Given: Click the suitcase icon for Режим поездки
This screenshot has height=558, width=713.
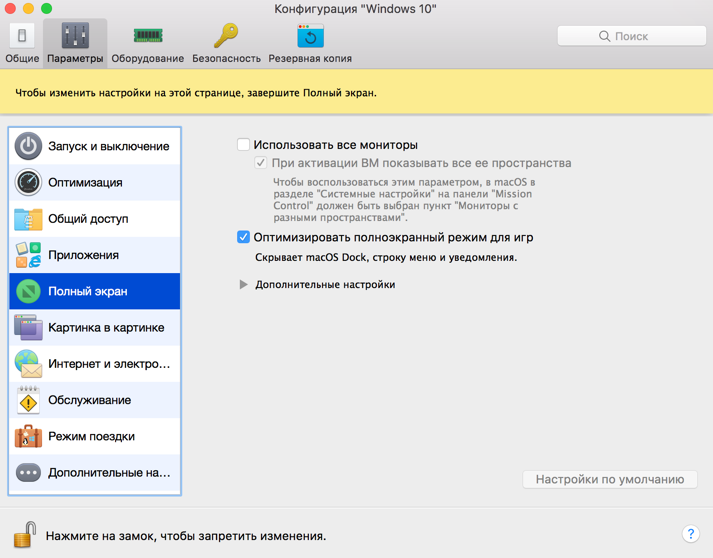Looking at the screenshot, I should 28,437.
